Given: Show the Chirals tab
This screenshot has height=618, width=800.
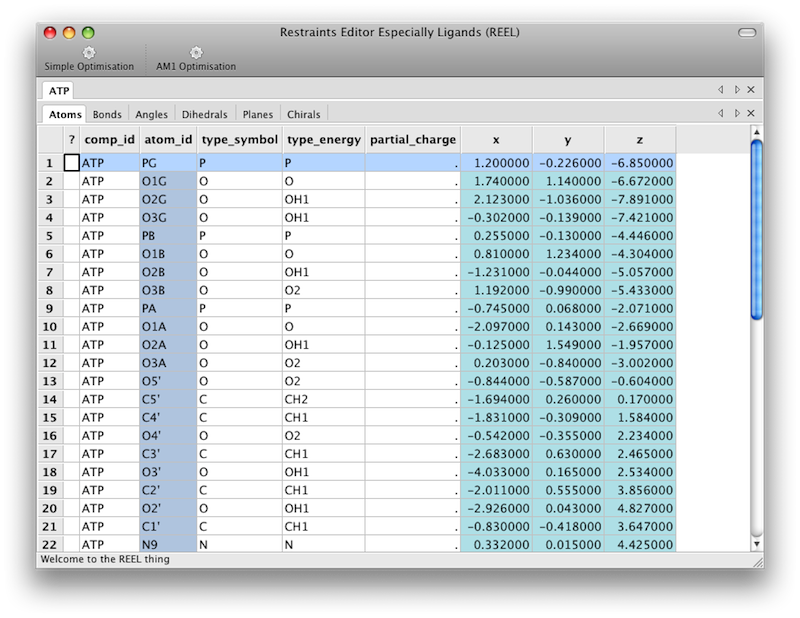Looking at the screenshot, I should (x=303, y=115).
